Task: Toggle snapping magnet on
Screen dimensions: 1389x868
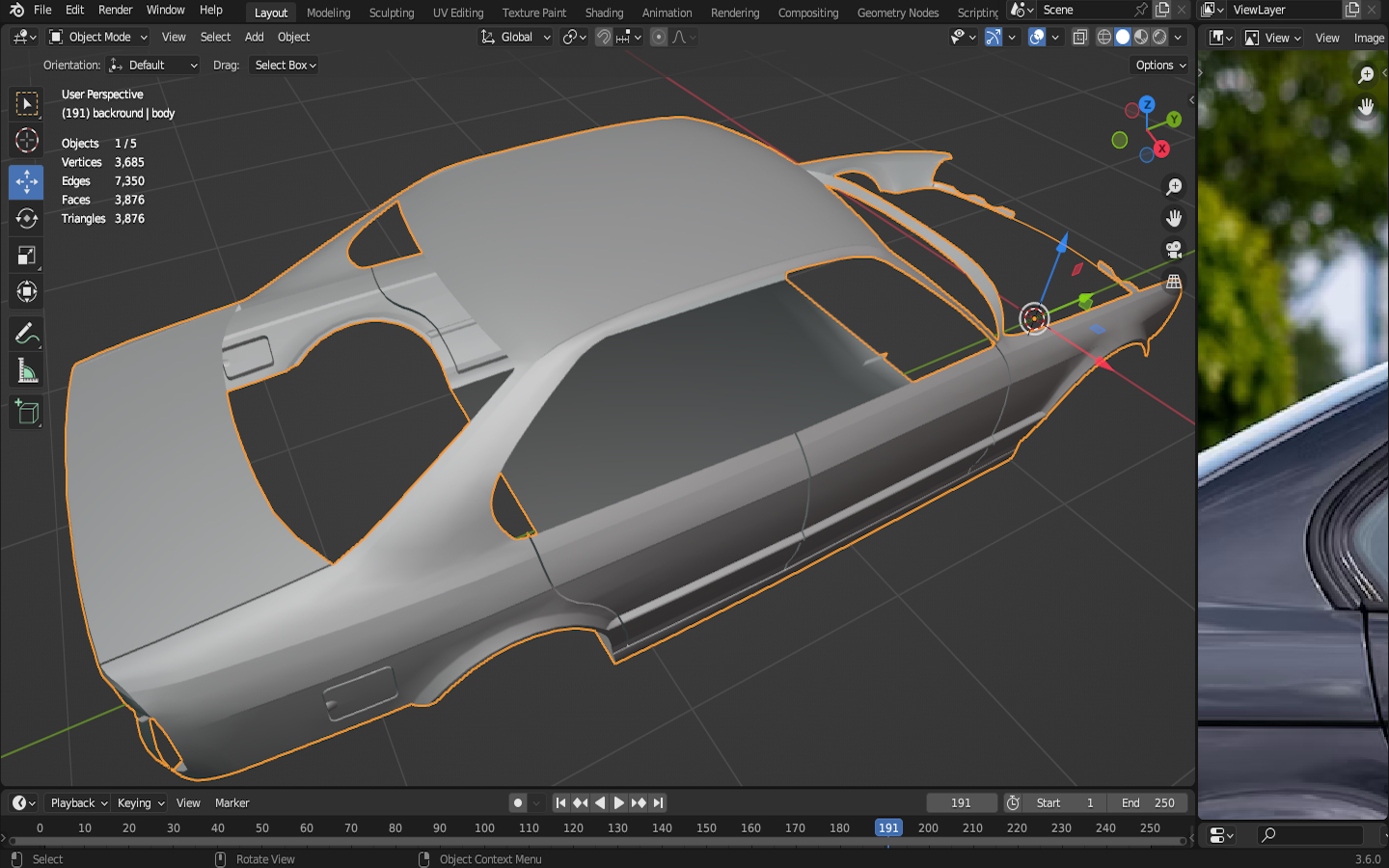Action: click(604, 38)
